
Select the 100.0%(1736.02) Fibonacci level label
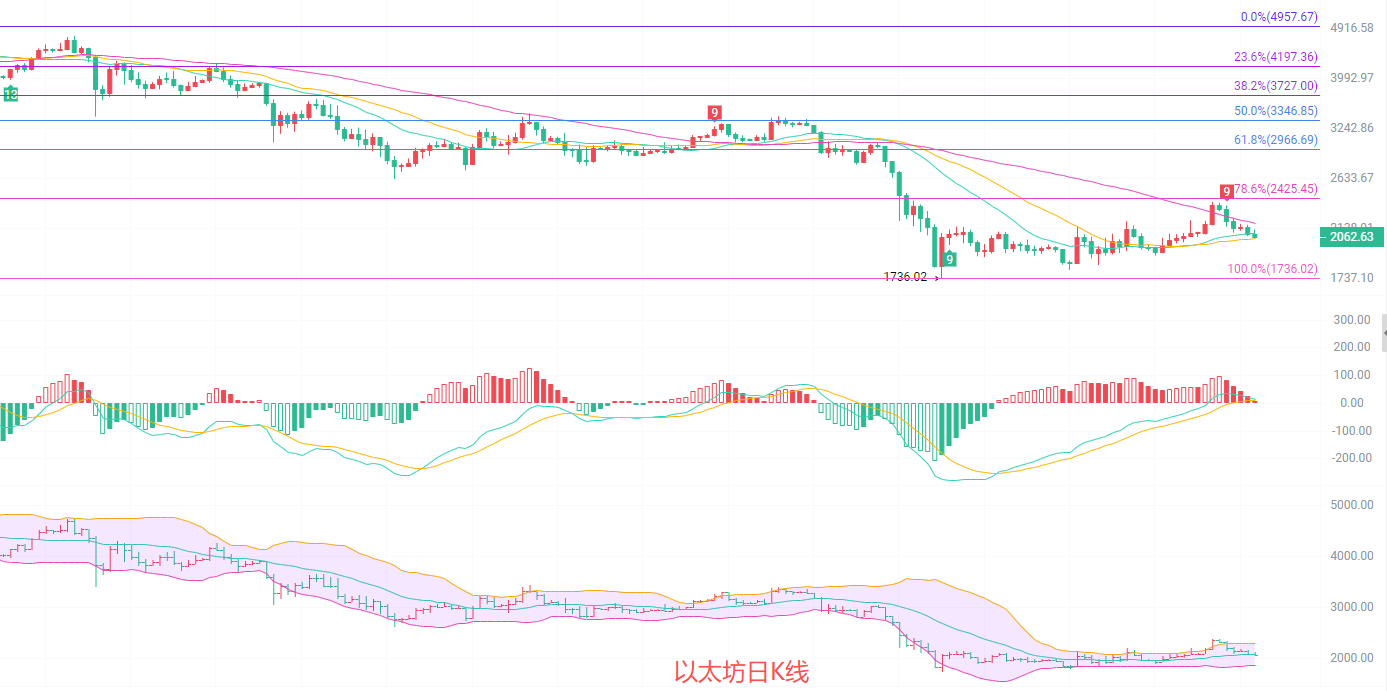click(x=1273, y=269)
